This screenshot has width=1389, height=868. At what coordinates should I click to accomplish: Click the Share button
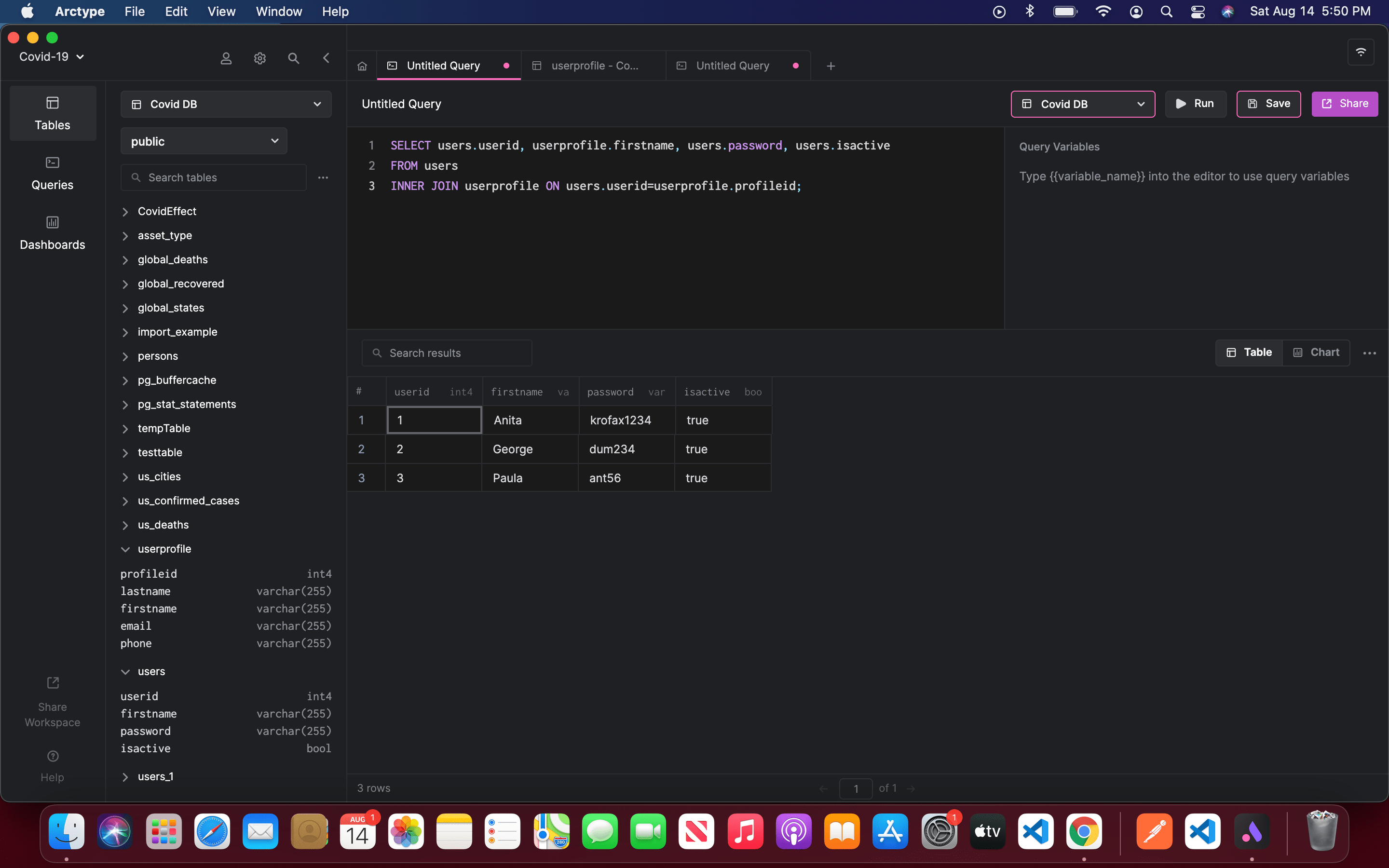tap(1344, 104)
